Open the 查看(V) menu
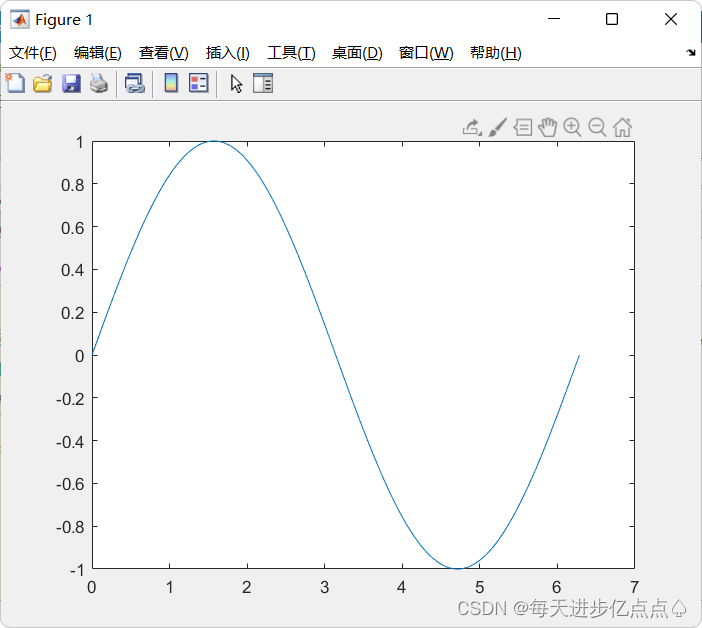 tap(163, 53)
